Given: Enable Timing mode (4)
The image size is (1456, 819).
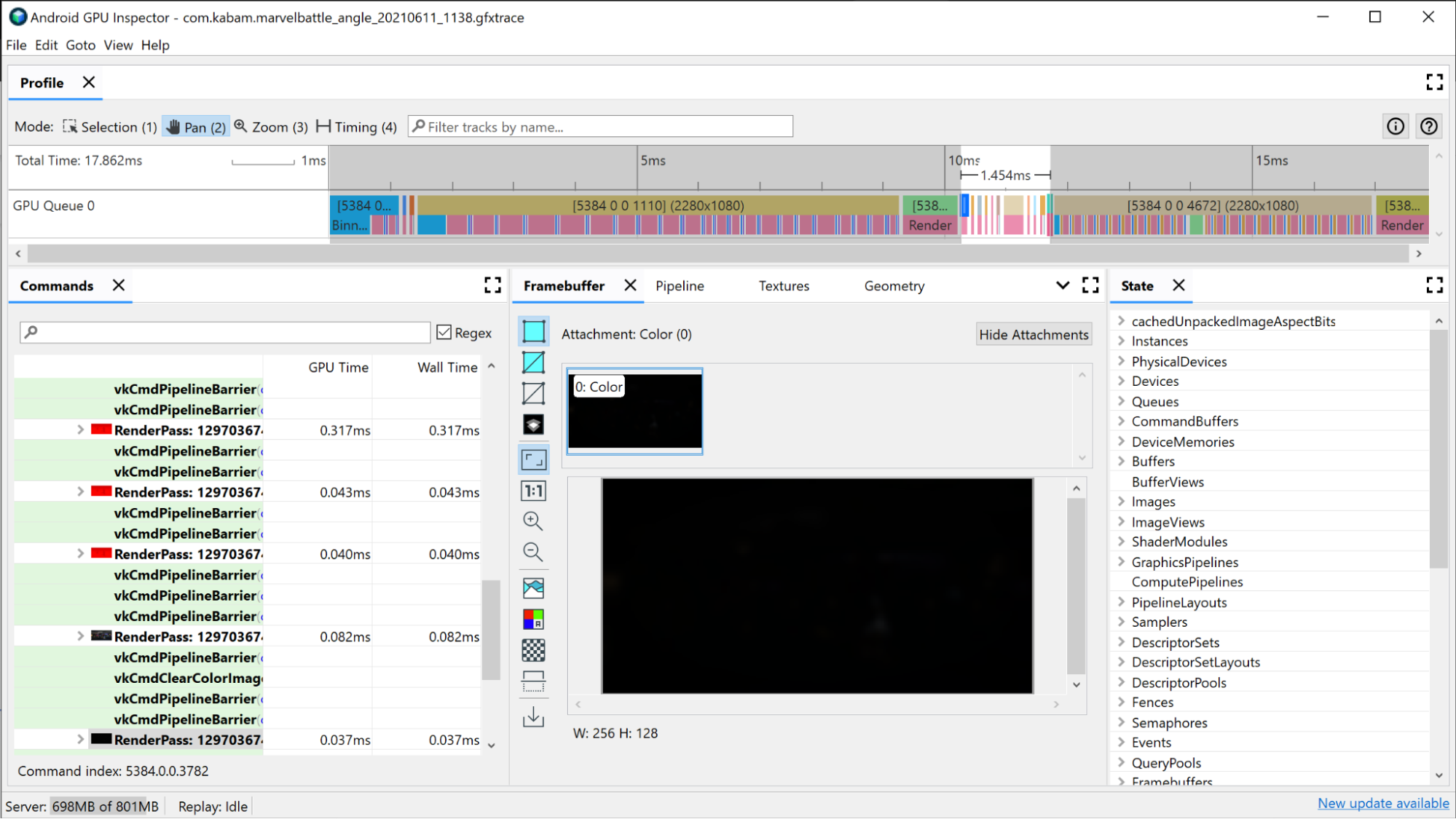Looking at the screenshot, I should [x=357, y=127].
